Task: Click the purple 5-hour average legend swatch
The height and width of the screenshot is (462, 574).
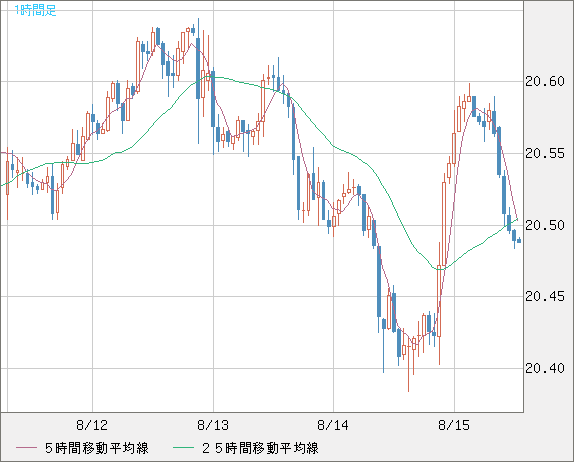Action: (x=26, y=448)
